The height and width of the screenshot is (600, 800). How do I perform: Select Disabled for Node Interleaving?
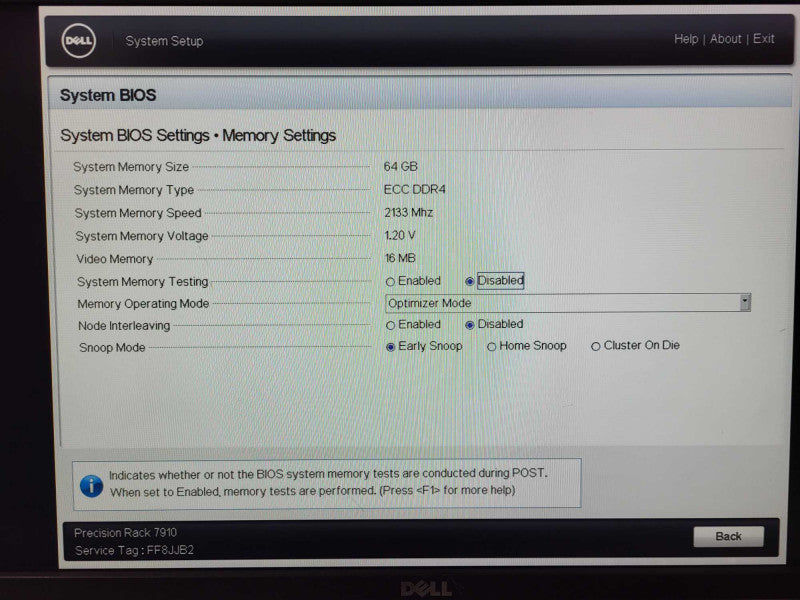469,324
